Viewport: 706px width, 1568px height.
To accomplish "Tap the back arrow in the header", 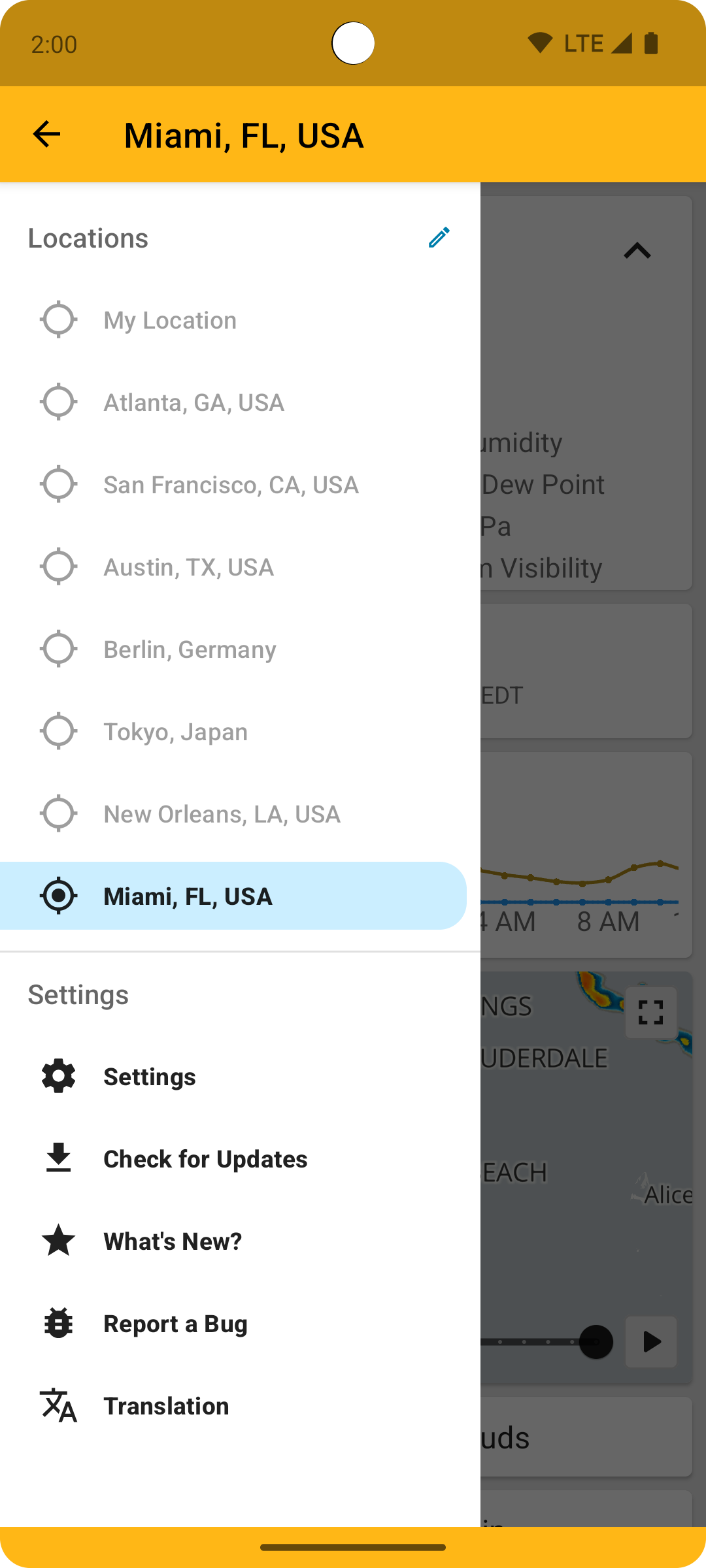I will click(x=46, y=135).
